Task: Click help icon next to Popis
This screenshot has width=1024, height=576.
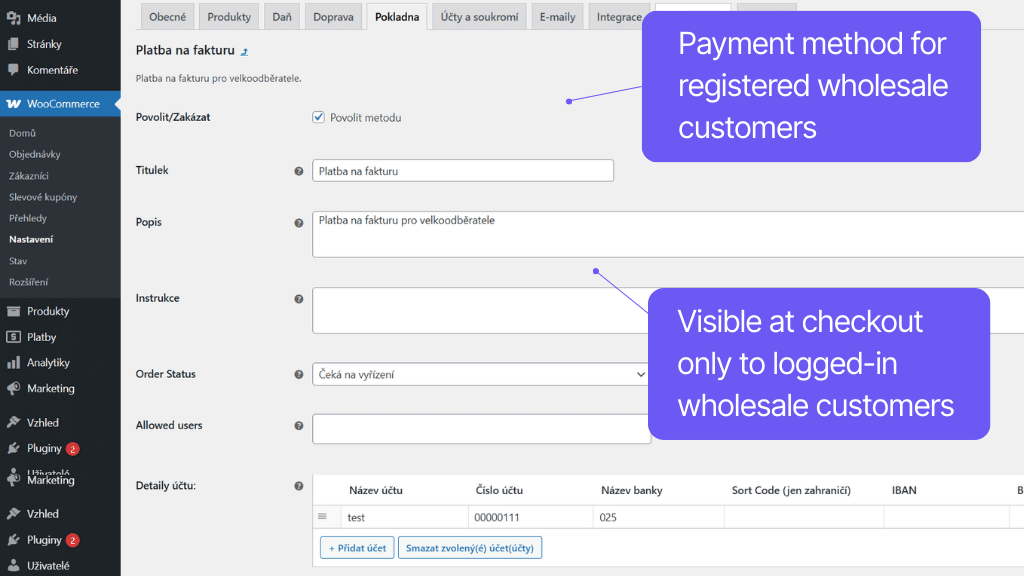Action: tap(298, 223)
